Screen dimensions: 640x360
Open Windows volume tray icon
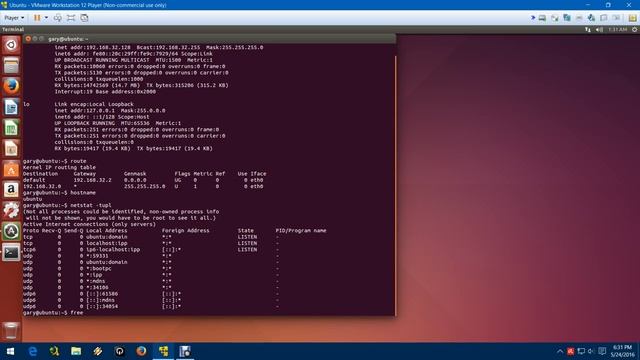pos(591,351)
